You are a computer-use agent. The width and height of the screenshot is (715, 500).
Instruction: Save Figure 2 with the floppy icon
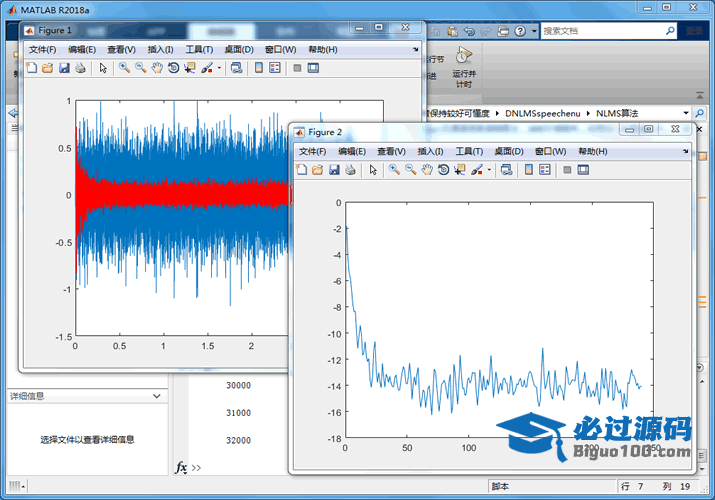click(334, 170)
